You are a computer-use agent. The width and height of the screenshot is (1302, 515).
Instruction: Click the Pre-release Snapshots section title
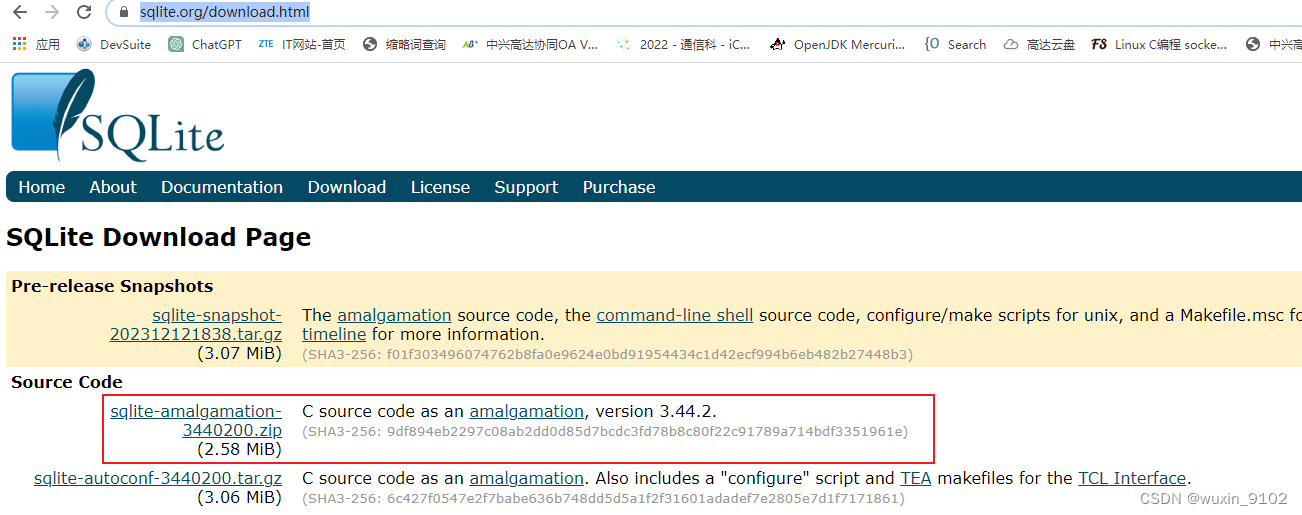pyautogui.click(x=112, y=286)
